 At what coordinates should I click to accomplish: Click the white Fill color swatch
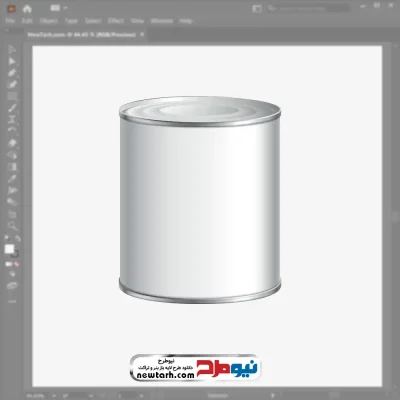tap(9, 249)
